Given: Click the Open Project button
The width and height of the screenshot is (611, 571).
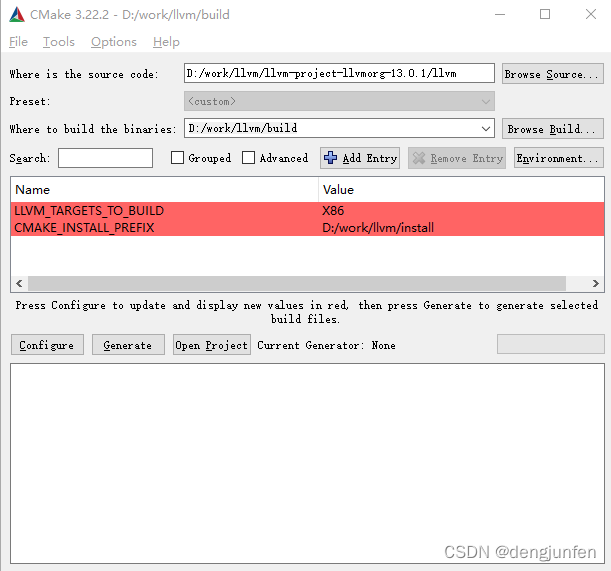Looking at the screenshot, I should (x=212, y=345).
